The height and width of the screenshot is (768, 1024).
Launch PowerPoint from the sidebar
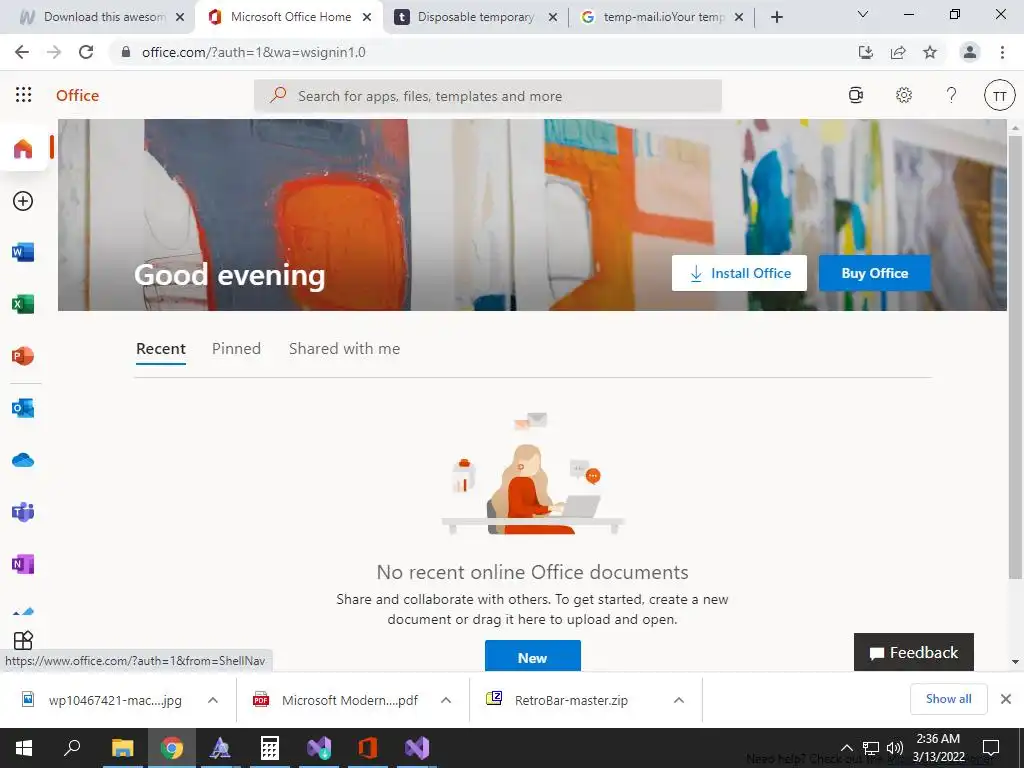[23, 356]
